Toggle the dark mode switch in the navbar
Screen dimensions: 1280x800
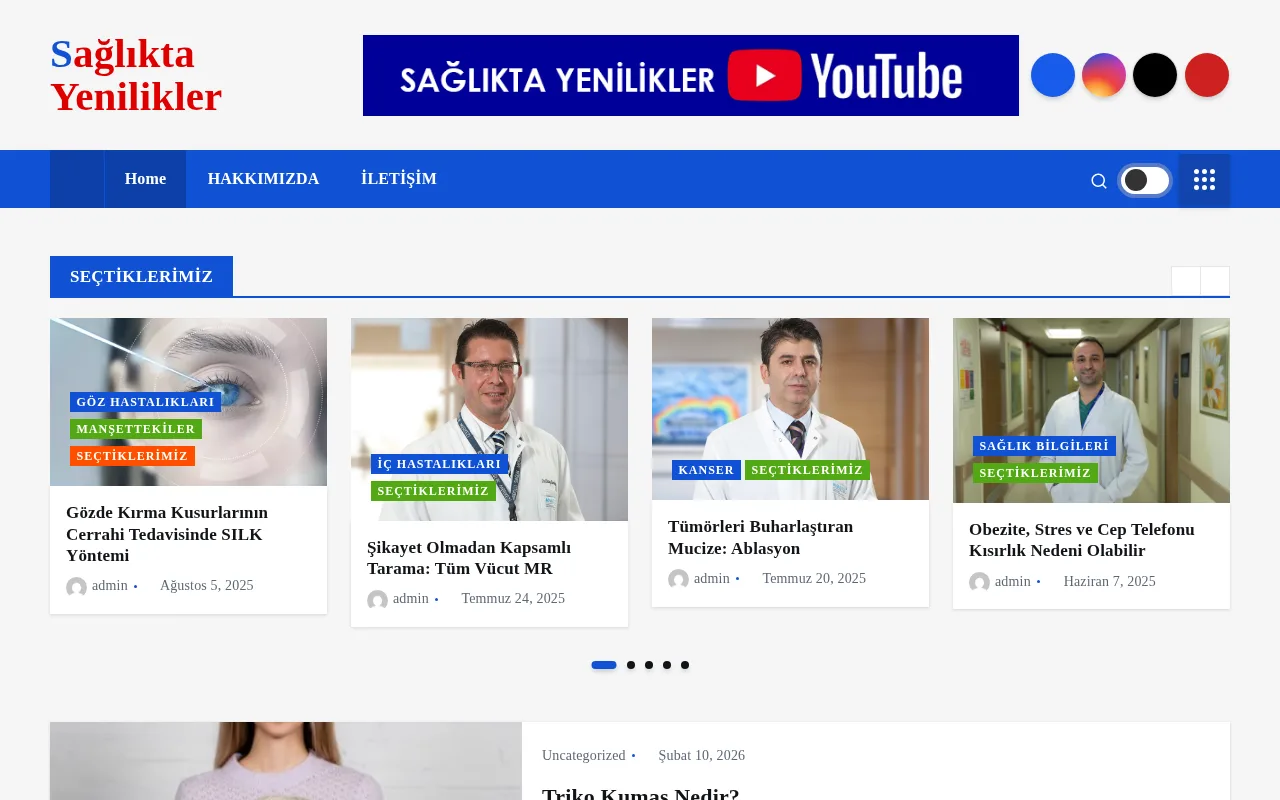click(1144, 180)
